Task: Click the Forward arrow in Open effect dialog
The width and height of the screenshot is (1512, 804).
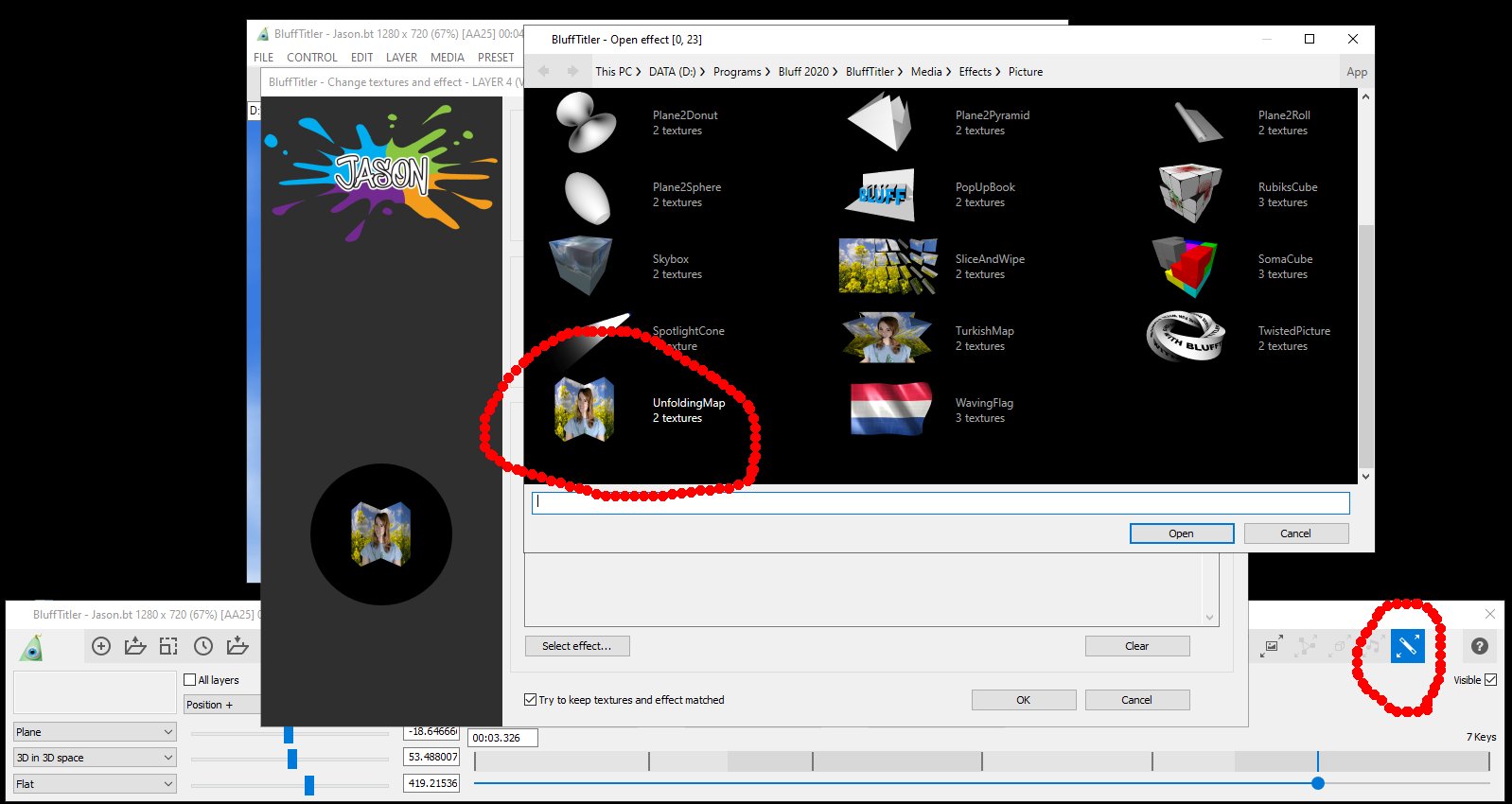Action: tap(572, 71)
